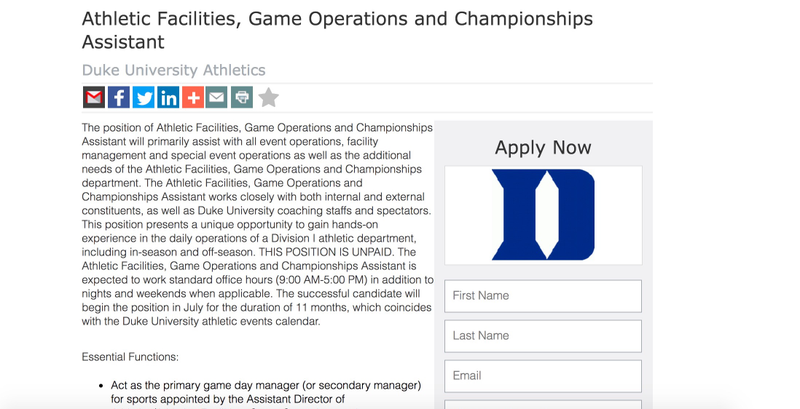Open the Duke University Athletics employer link
Screen dimensions: 800x409
pos(173,70)
